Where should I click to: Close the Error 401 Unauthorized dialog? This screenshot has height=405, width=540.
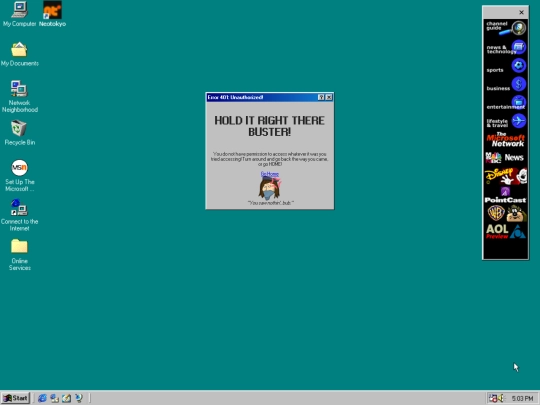tap(329, 97)
